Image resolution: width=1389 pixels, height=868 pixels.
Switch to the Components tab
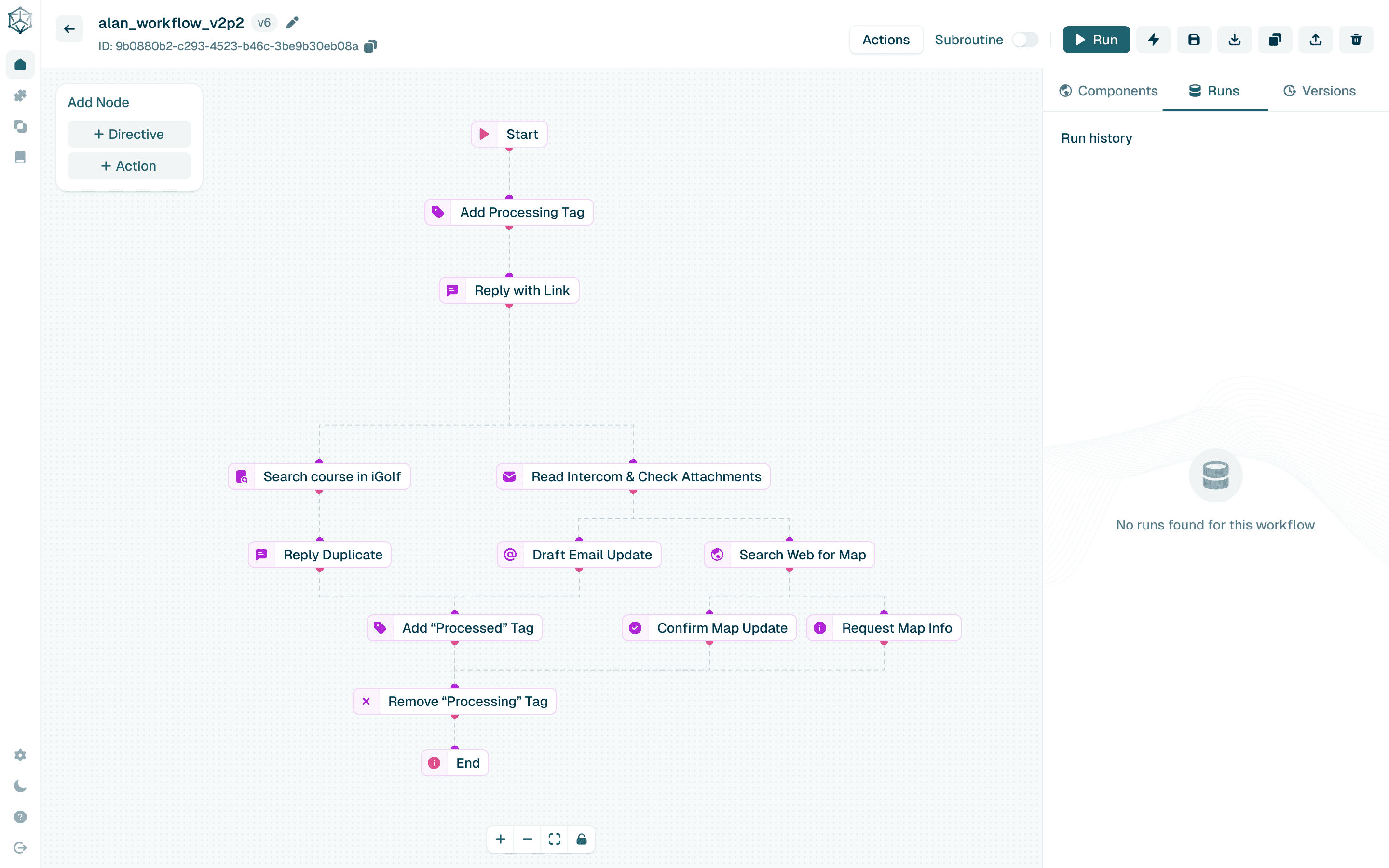(x=1108, y=91)
